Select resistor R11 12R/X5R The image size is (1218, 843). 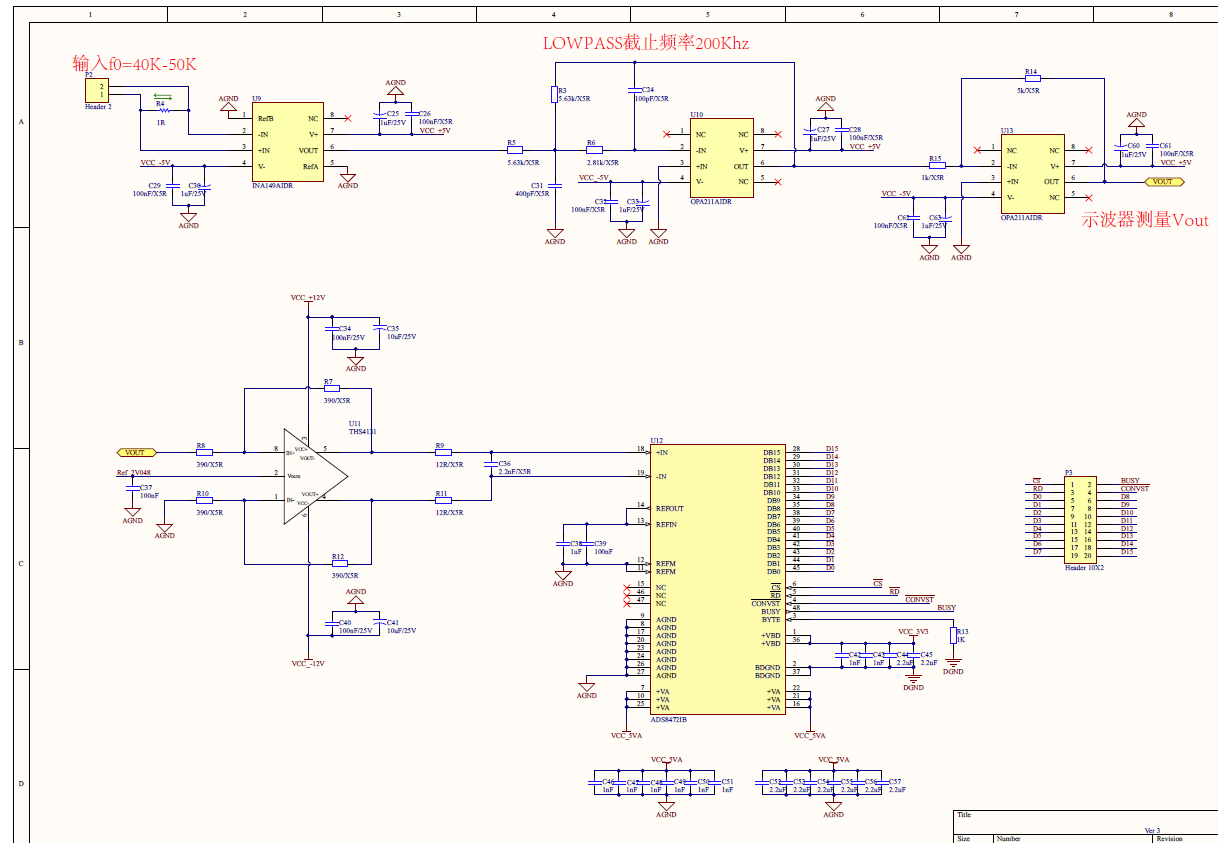pyautogui.click(x=443, y=500)
